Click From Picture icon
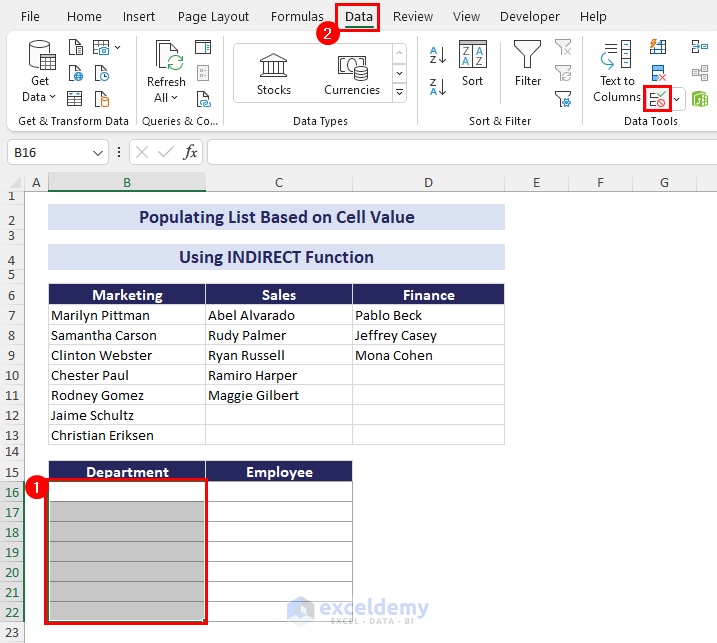This screenshot has height=643, width=717. coord(102,47)
